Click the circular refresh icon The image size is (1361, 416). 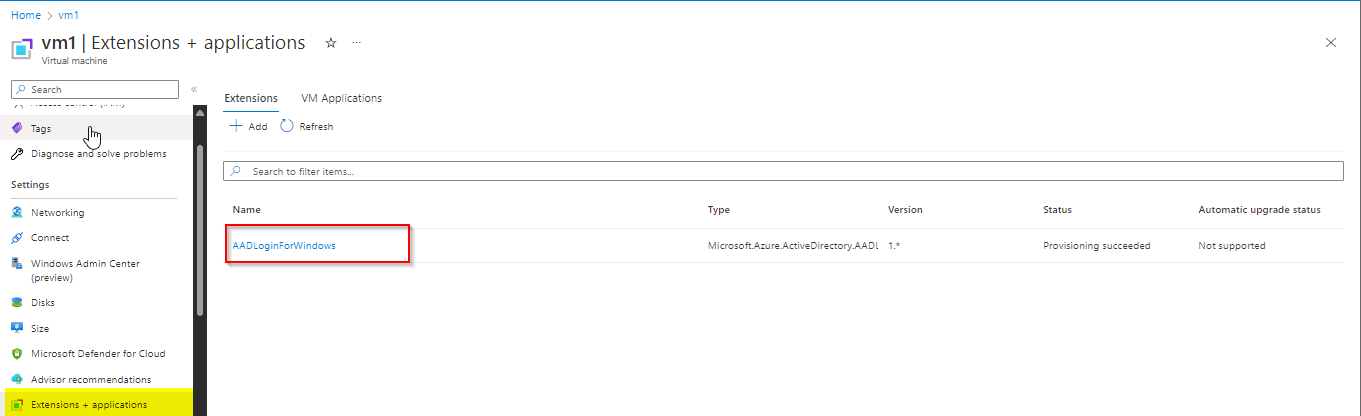287,126
